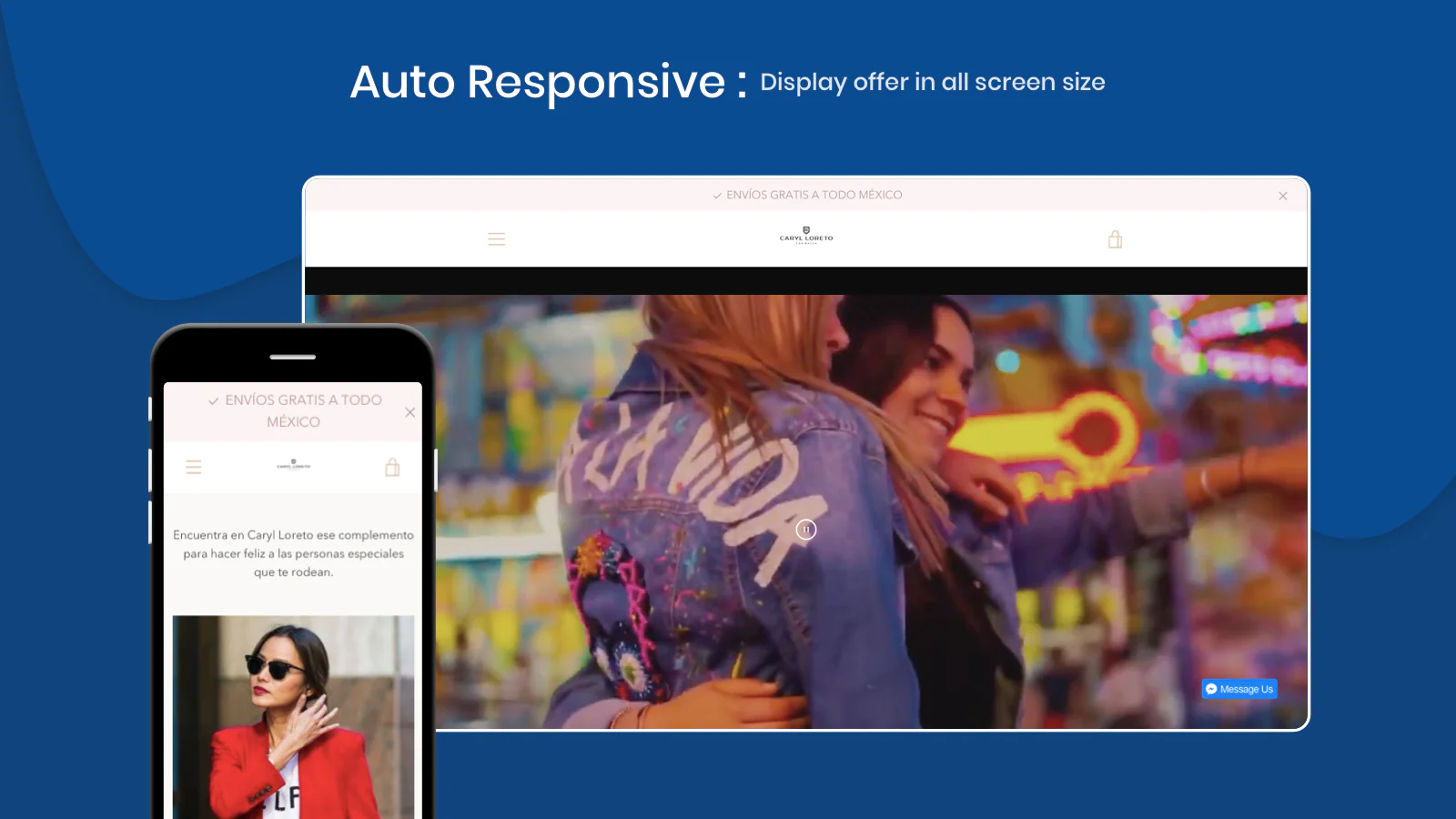Tap the hamburger menu on the phone
This screenshot has height=819, width=1456.
point(194,467)
